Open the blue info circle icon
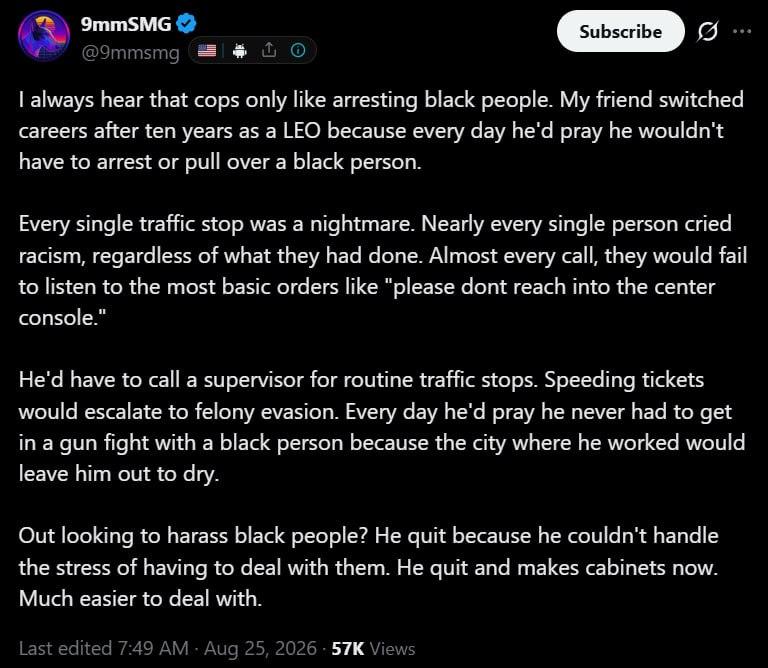The height and width of the screenshot is (668, 768). pos(298,50)
